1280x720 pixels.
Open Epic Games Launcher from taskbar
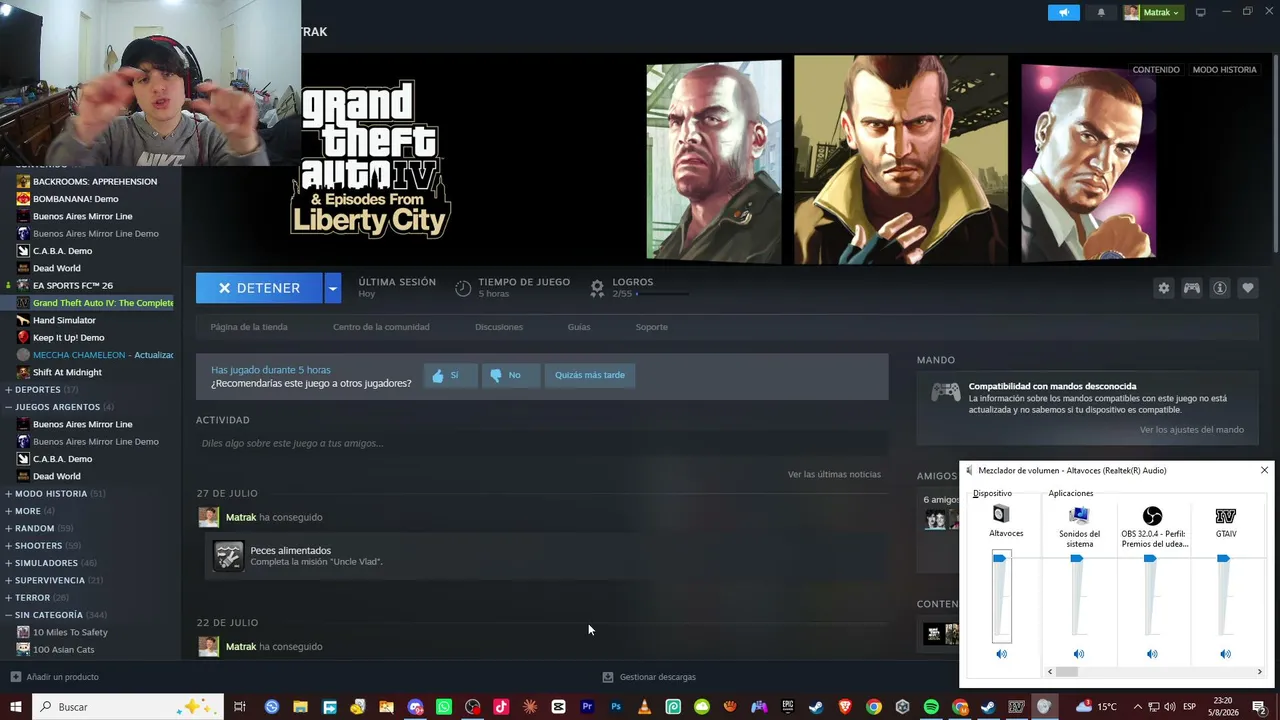click(788, 707)
